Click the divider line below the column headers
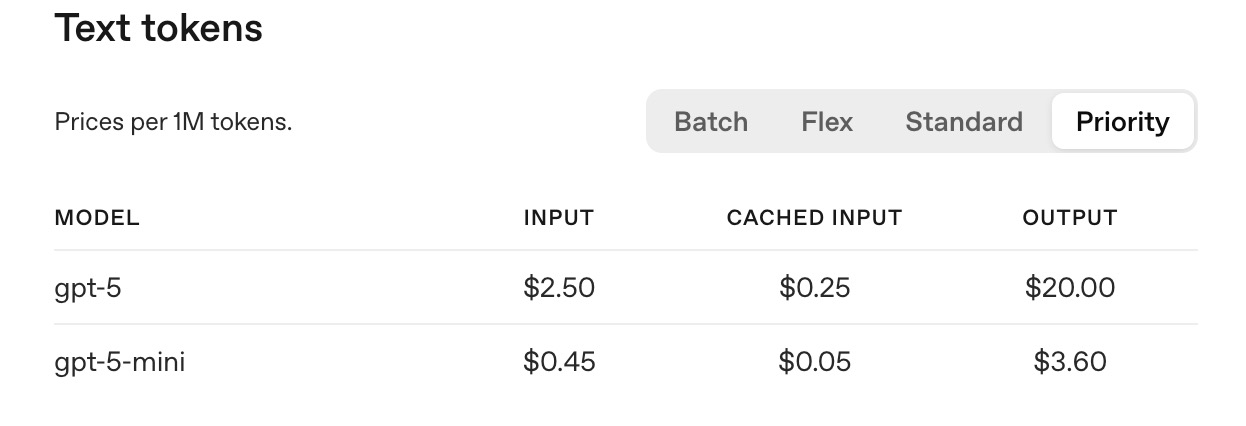 625,250
